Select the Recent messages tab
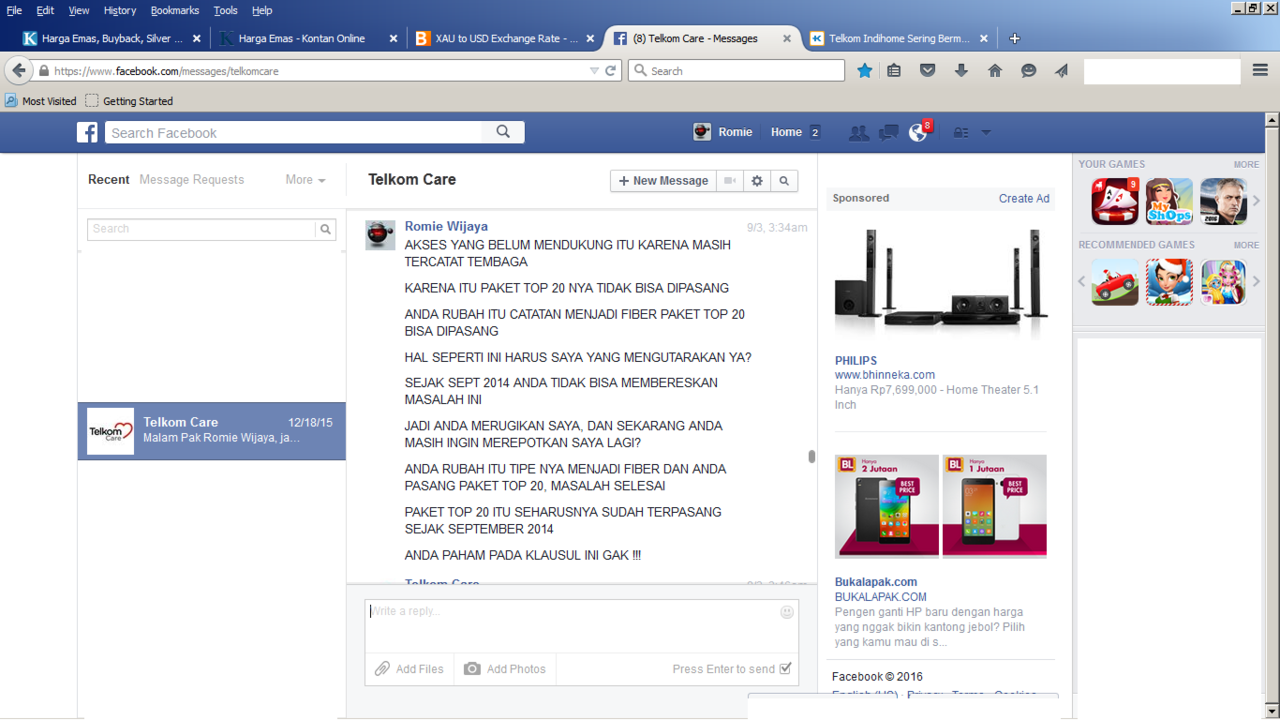The height and width of the screenshot is (720, 1280). [109, 180]
